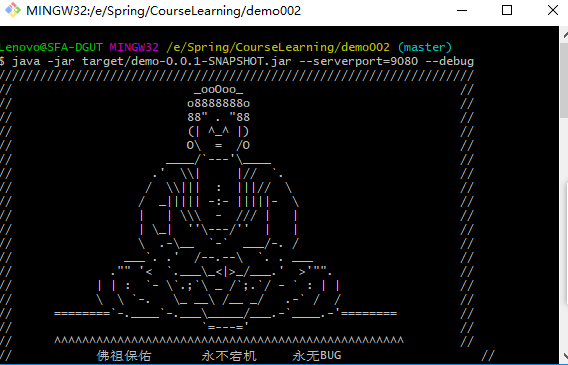
Task: Click the scrollbar up arrow
Action: coord(564,35)
